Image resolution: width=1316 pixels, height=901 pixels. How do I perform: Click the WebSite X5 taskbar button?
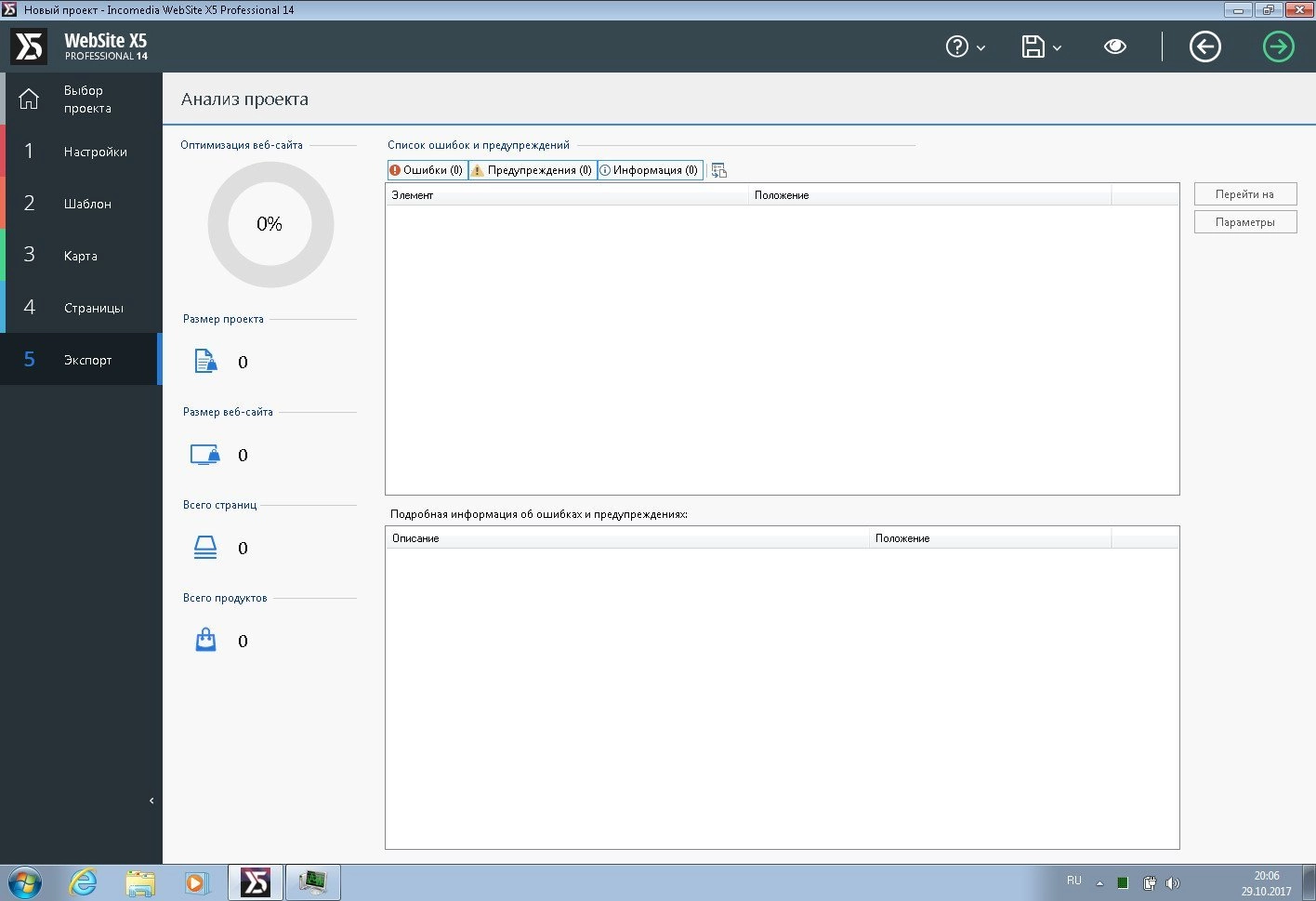coord(256,882)
